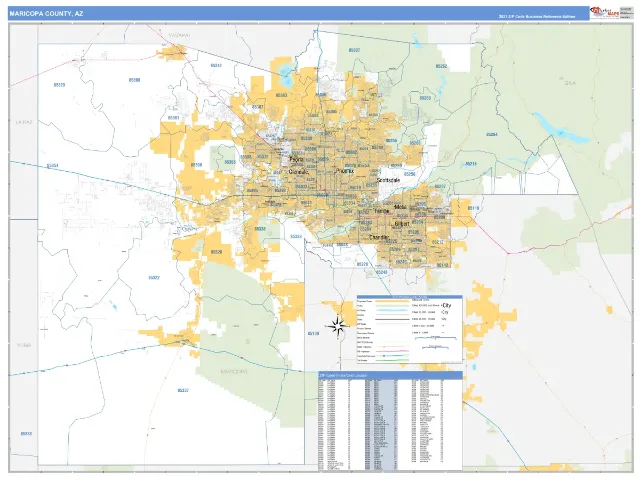Click the MarketMaps logo in the header
Image resolution: width=640 pixels, height=480 pixels.
[604, 13]
